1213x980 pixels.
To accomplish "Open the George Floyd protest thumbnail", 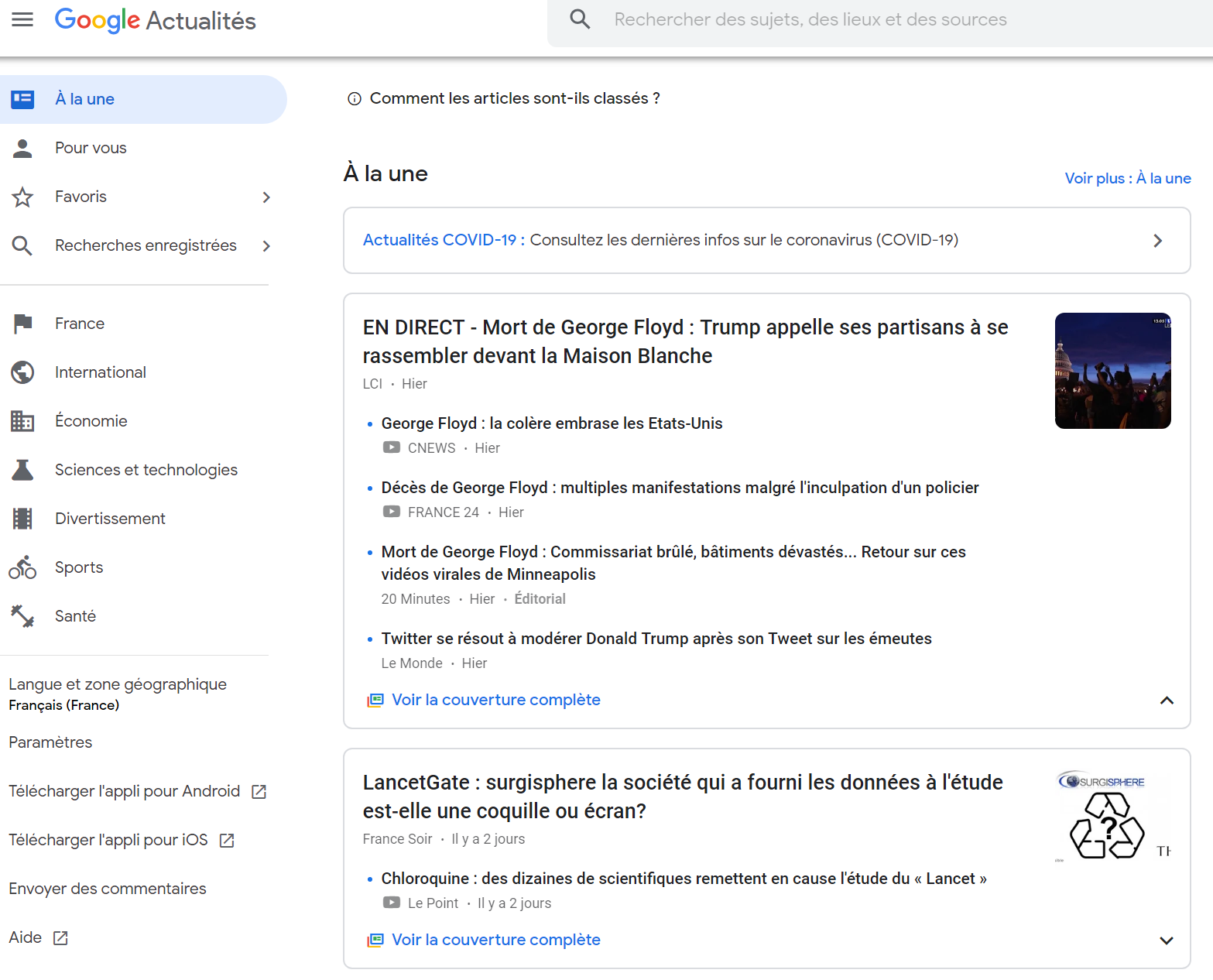I will point(1112,371).
